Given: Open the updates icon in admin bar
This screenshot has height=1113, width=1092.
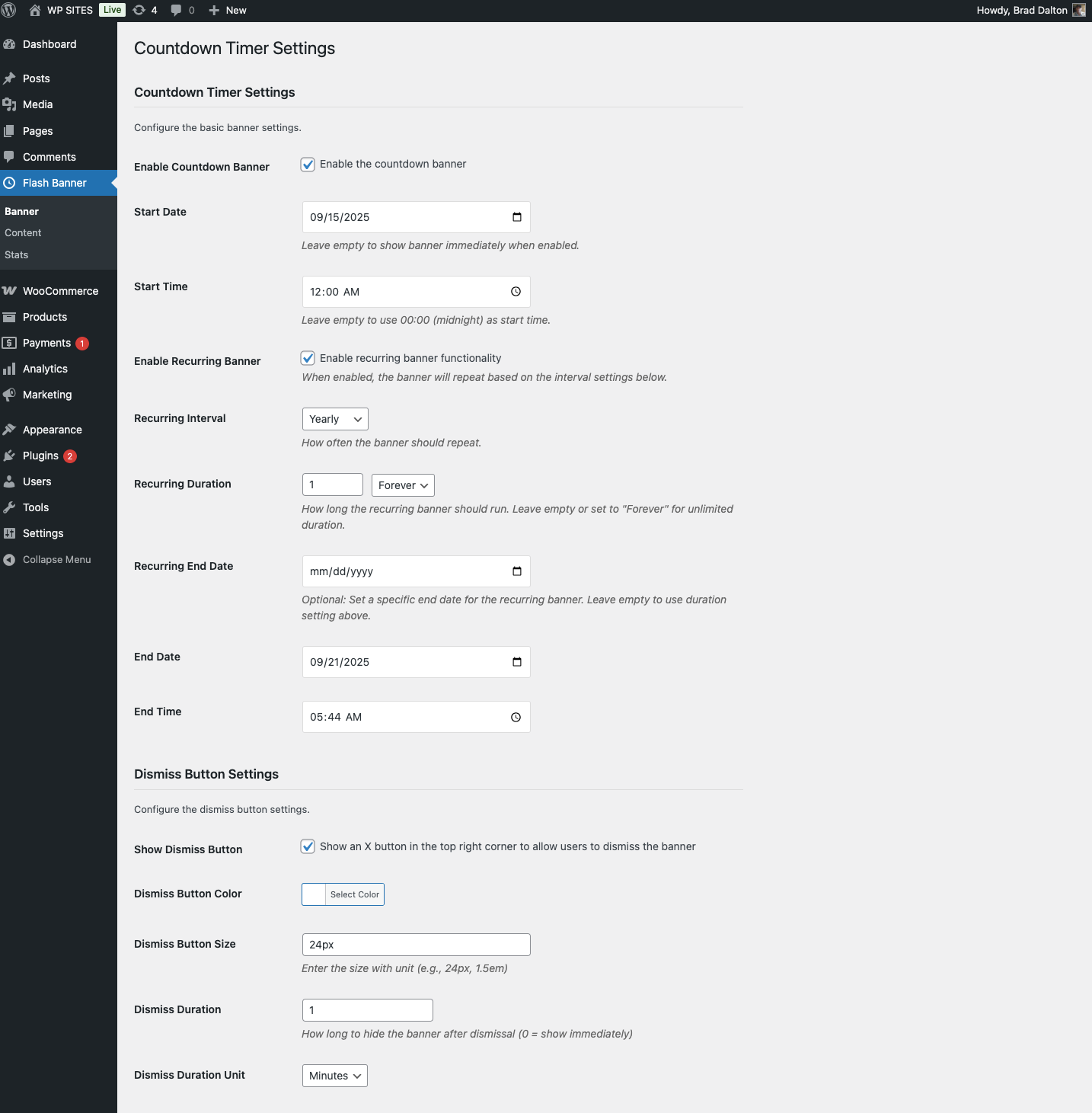Looking at the screenshot, I should pyautogui.click(x=139, y=11).
